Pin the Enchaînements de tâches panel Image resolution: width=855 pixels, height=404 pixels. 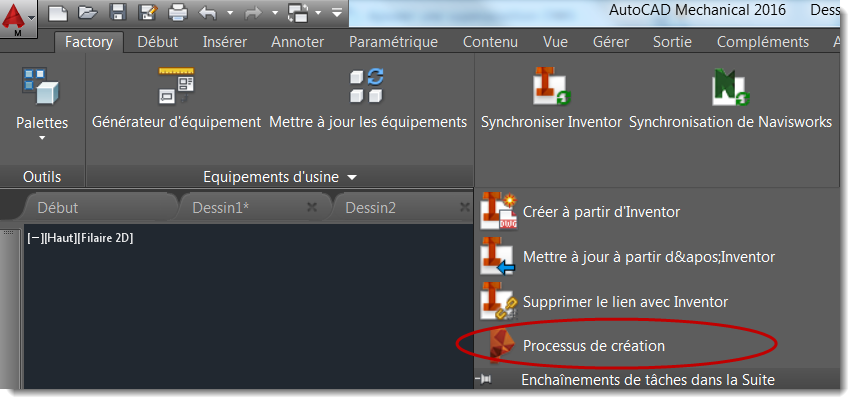click(x=483, y=379)
